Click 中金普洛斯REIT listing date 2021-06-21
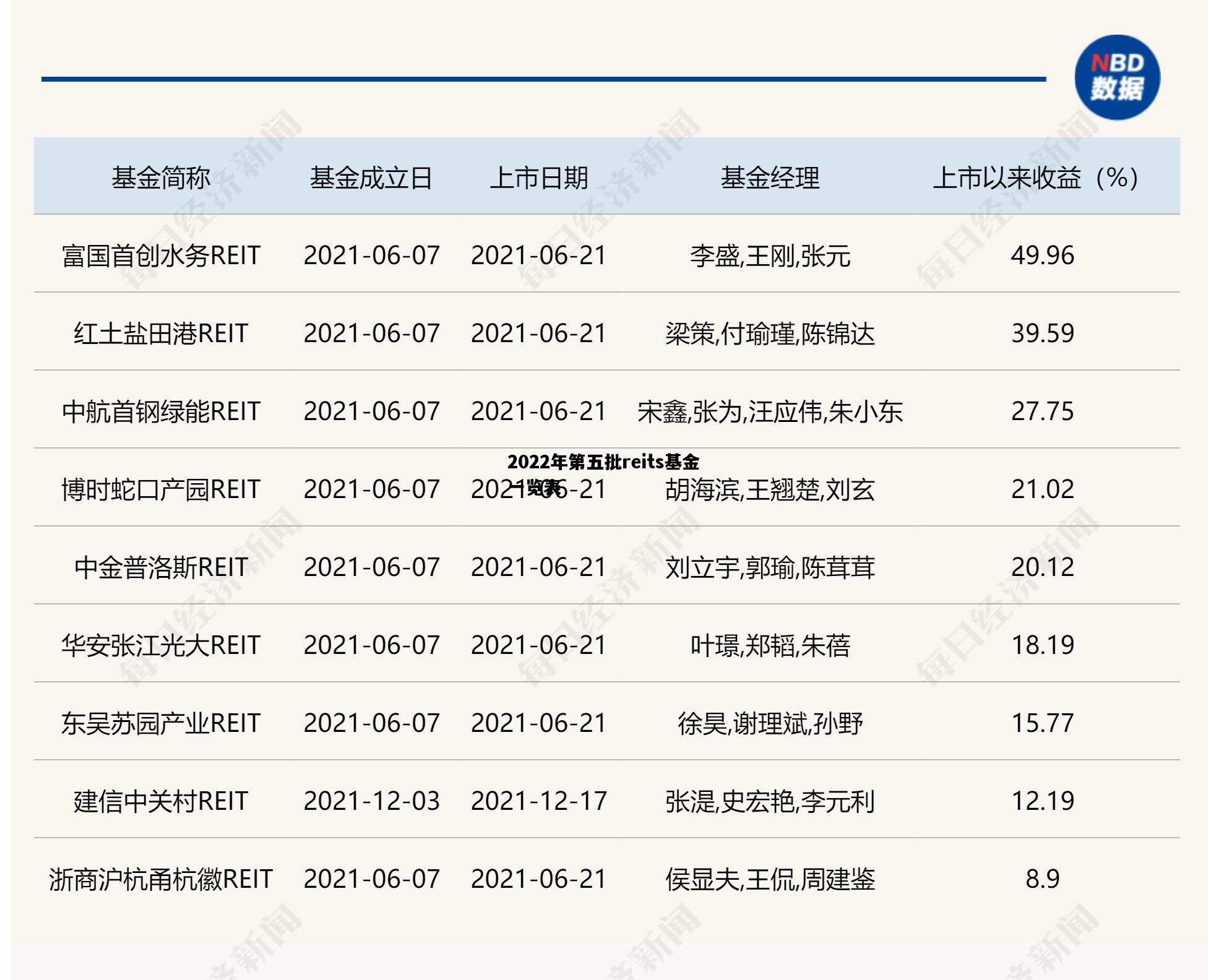Screen dimensions: 1208x980 point(539,567)
